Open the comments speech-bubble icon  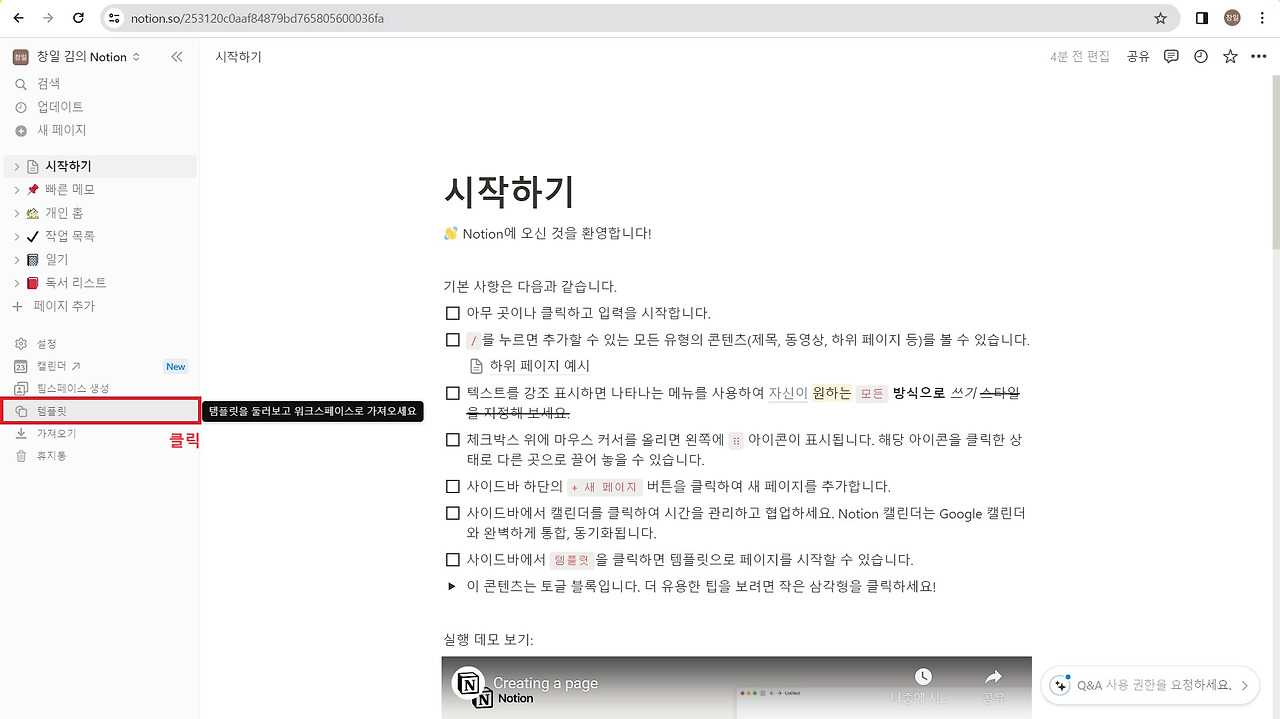click(x=1171, y=57)
